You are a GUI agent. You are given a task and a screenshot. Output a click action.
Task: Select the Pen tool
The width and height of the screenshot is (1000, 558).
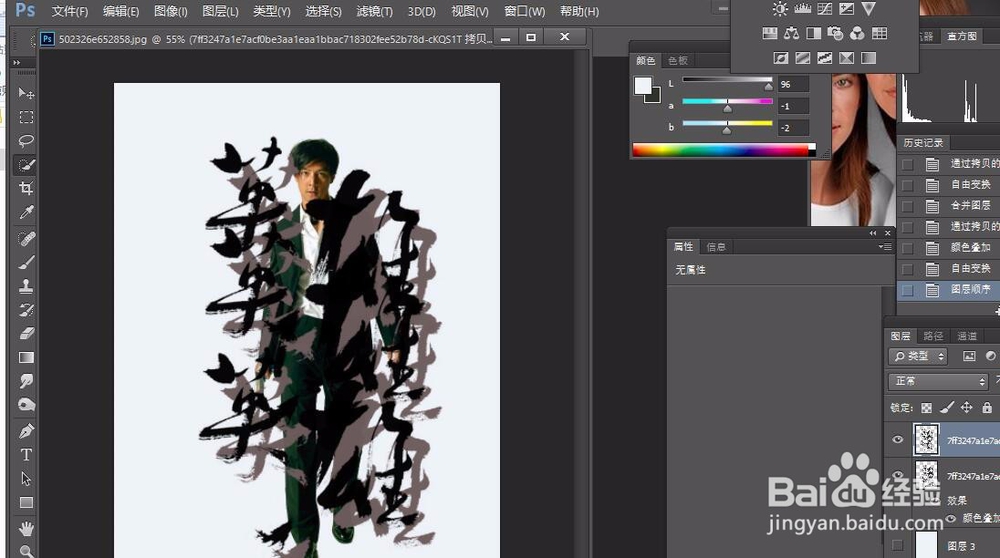tap(26, 431)
